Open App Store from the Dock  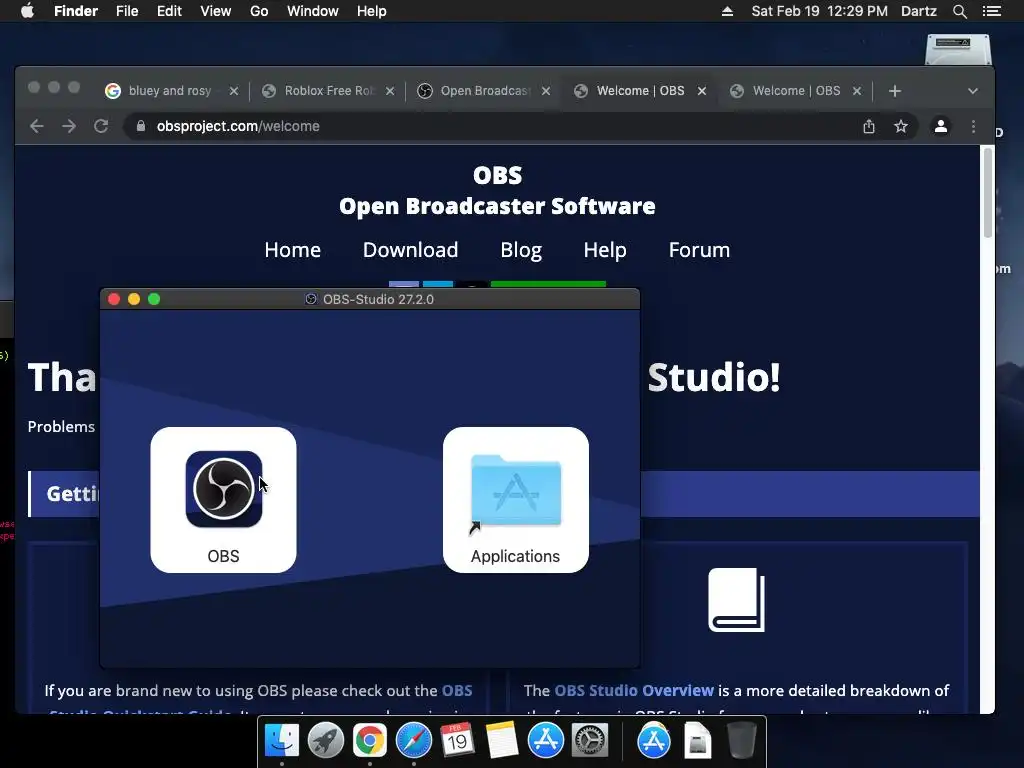[x=545, y=741]
